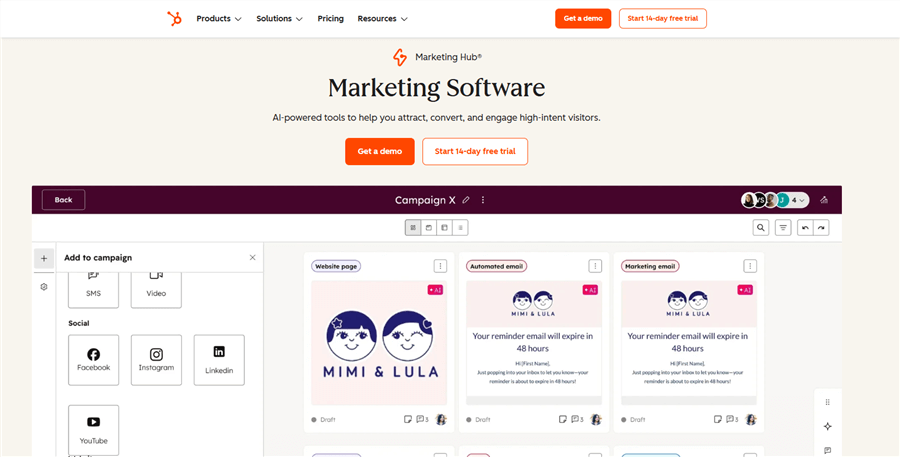Add a Video asset
The width and height of the screenshot is (900, 457).
click(156, 290)
